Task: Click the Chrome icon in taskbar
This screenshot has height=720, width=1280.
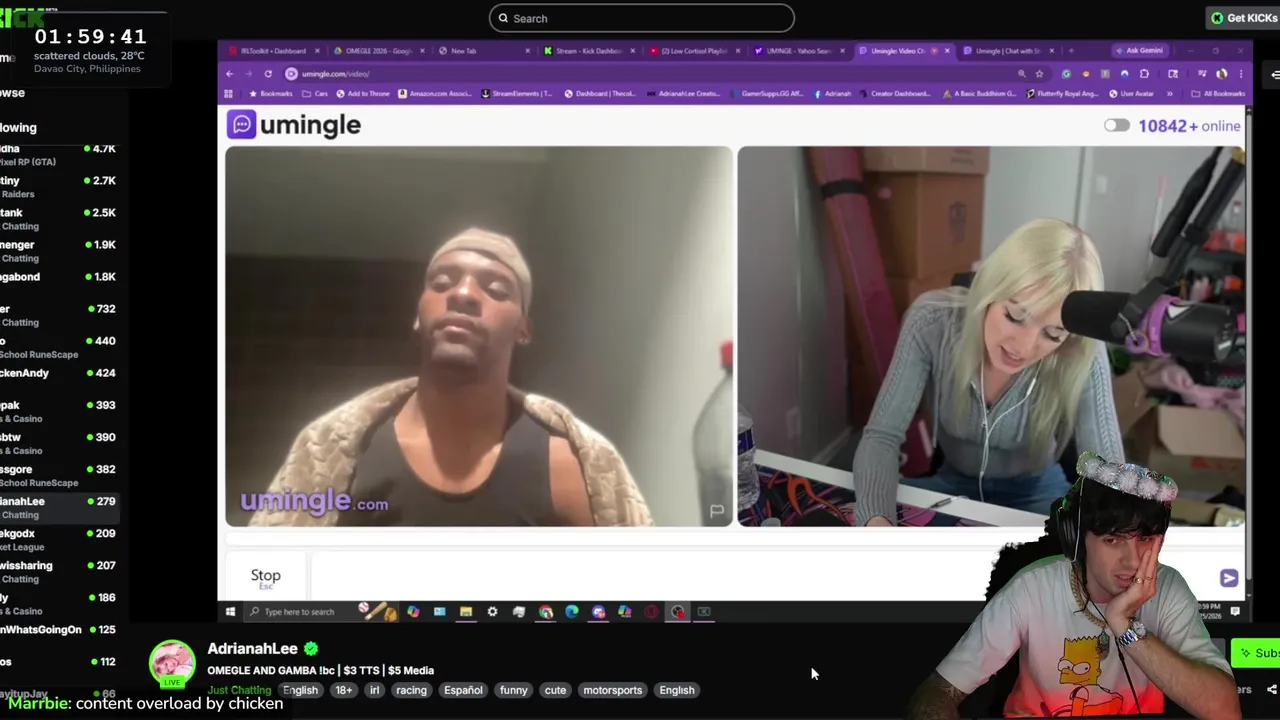Action: tap(545, 612)
